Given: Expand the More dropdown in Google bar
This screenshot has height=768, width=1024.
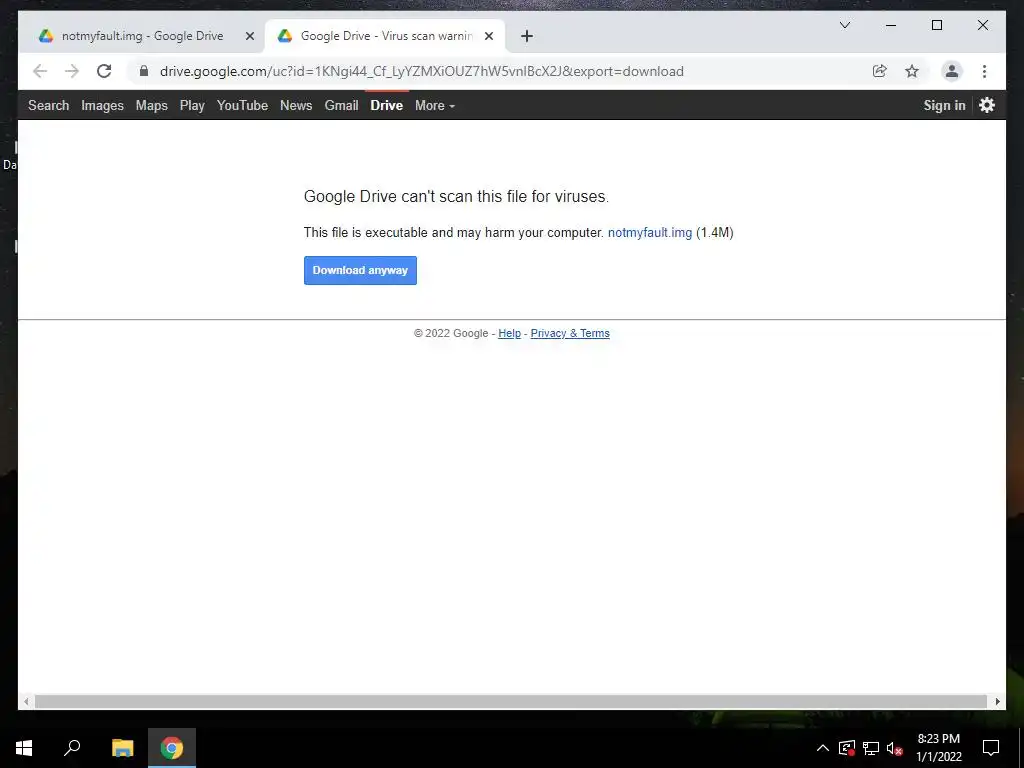Looking at the screenshot, I should (x=434, y=105).
